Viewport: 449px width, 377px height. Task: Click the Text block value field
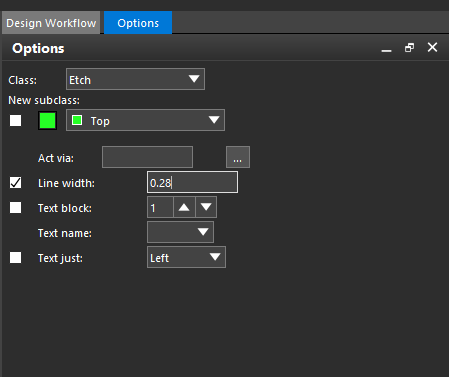point(160,207)
